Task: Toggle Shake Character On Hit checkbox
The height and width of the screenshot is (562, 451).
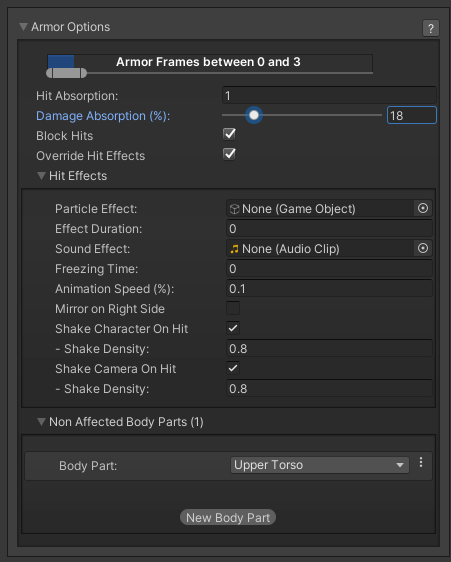Action: [x=233, y=328]
